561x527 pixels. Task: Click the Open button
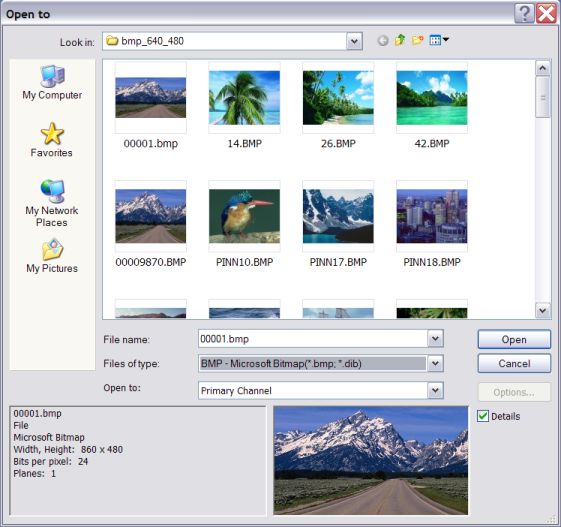click(x=514, y=339)
